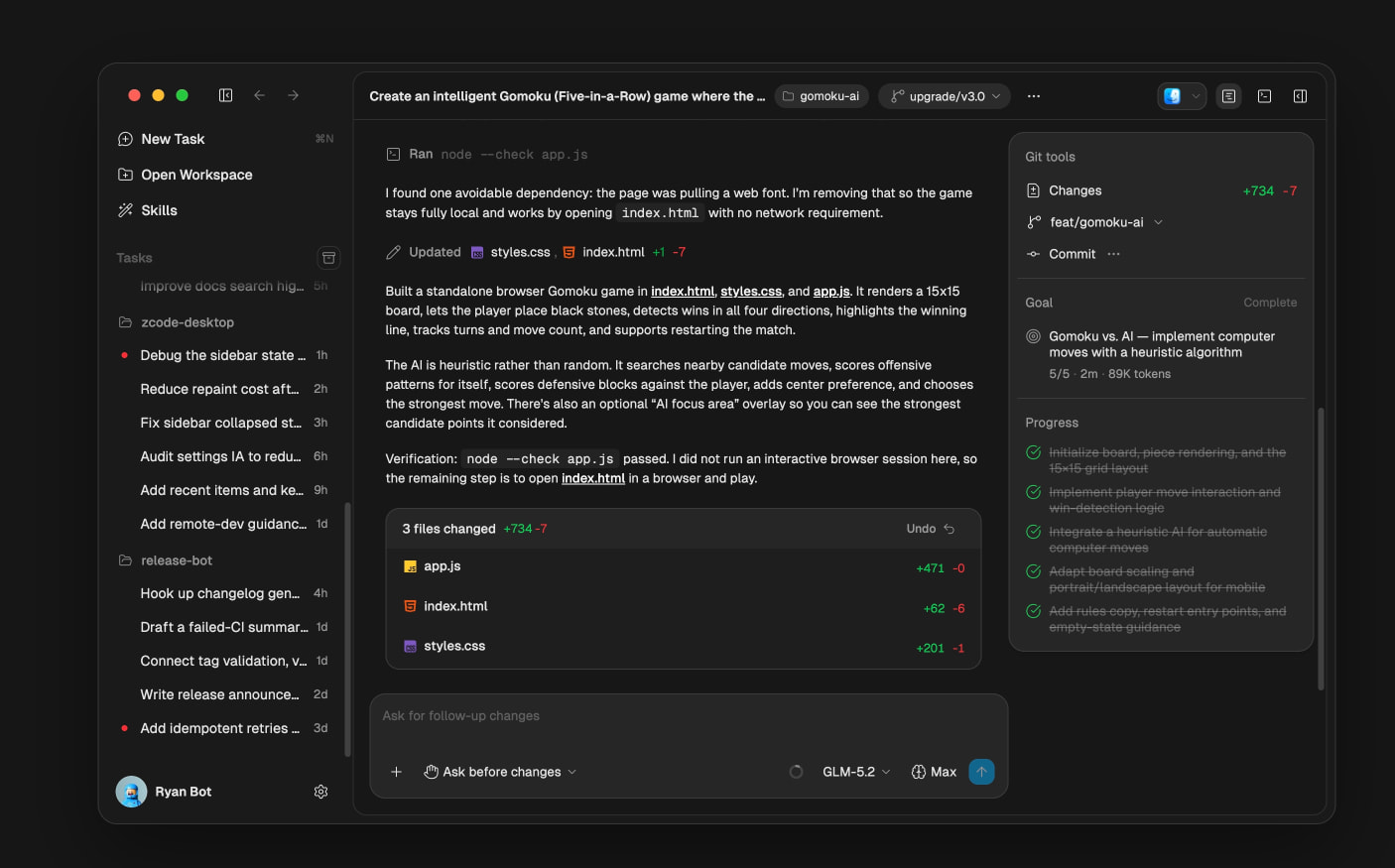Open the three-dots menu in the header
Screen dimensions: 1395x868
pos(1034,96)
